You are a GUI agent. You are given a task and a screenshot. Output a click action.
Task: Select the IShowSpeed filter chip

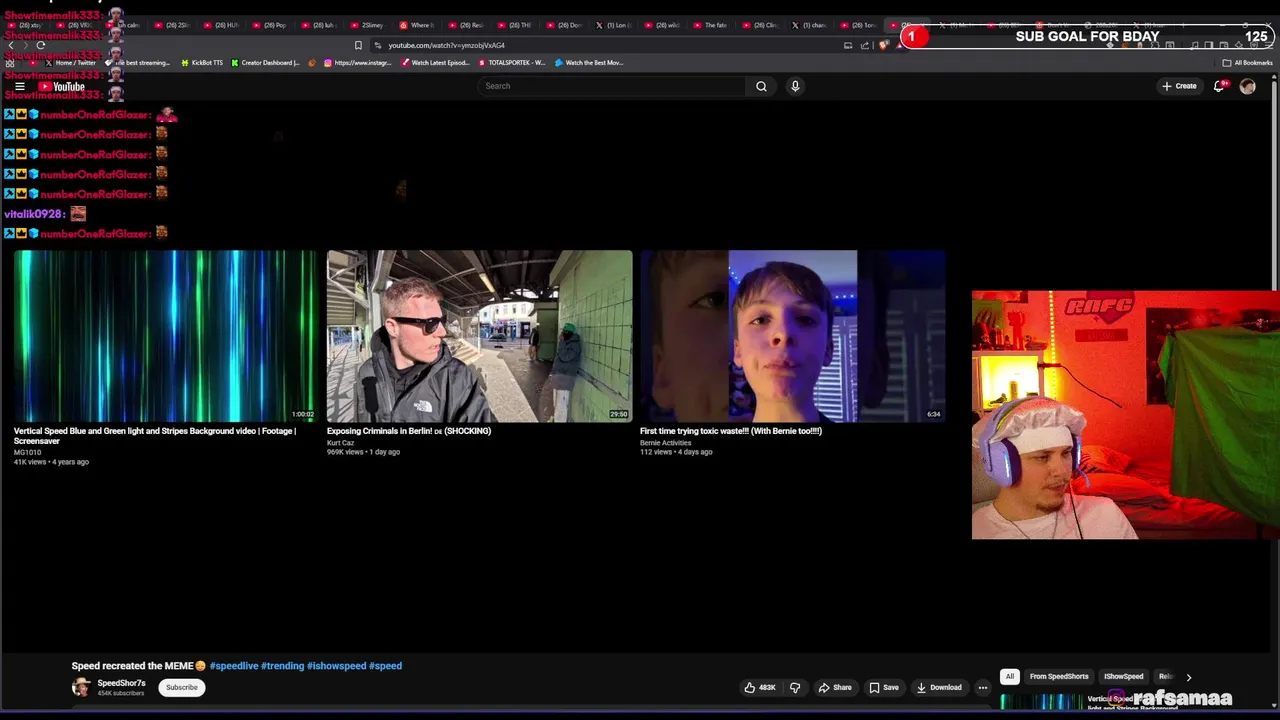[1123, 677]
